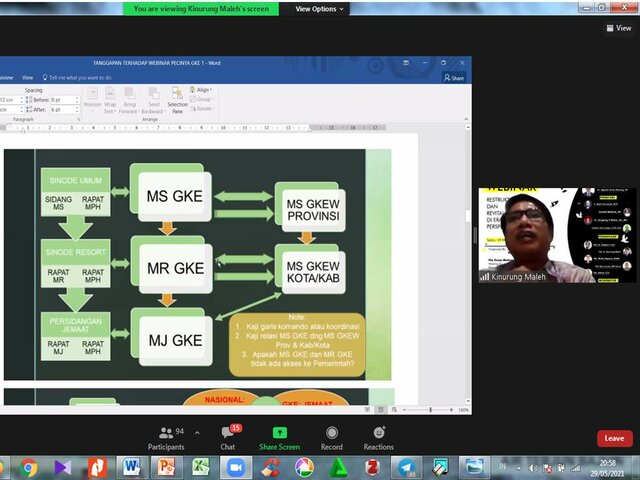Select the MS GKE box
This screenshot has height=480, width=640.
pos(175,196)
